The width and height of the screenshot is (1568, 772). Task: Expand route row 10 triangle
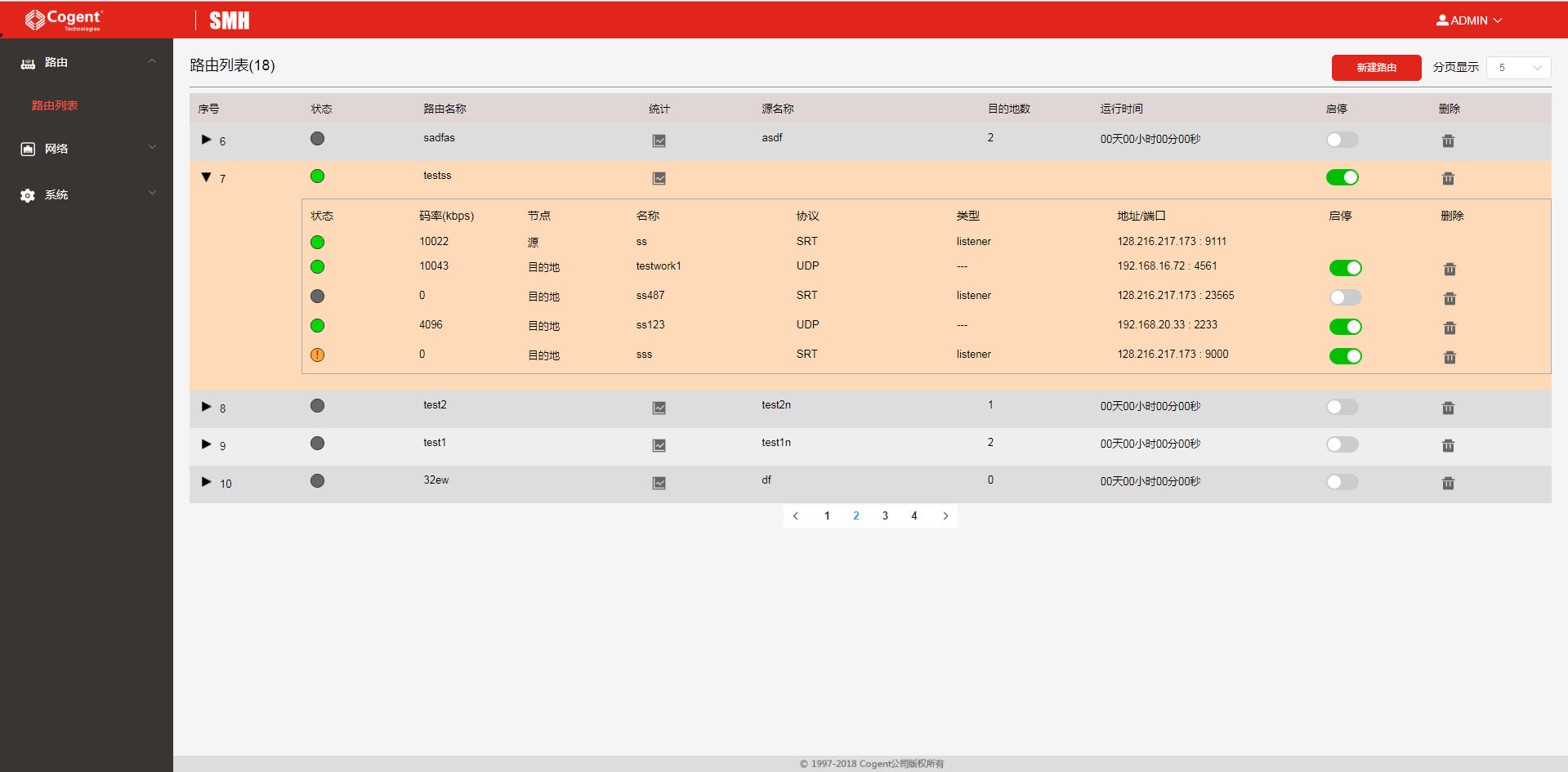click(206, 482)
